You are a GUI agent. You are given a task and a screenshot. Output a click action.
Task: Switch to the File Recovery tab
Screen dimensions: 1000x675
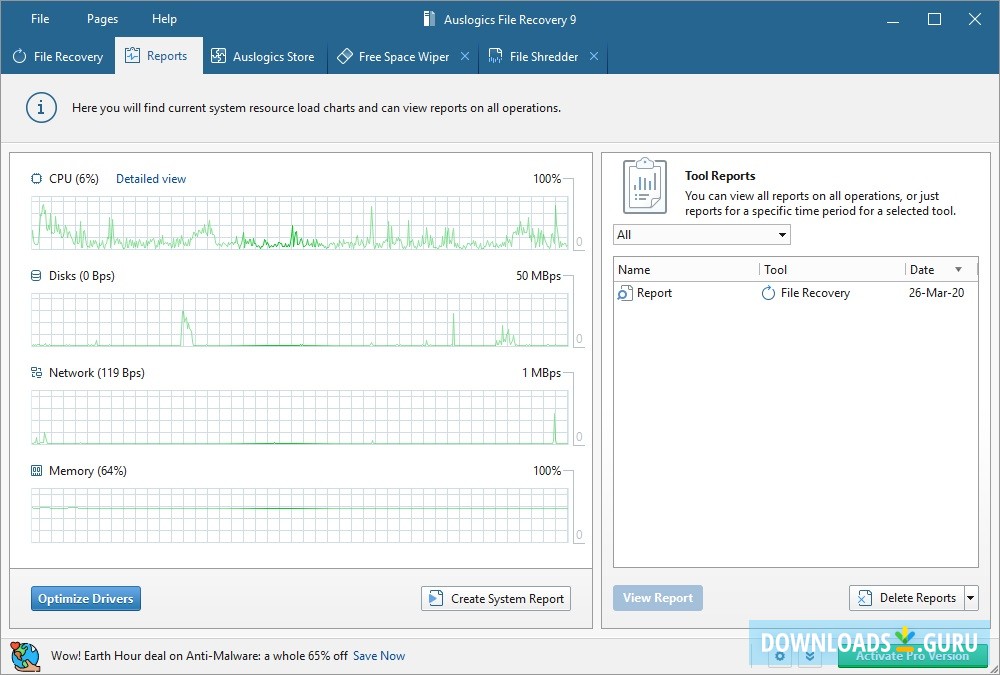coord(57,57)
